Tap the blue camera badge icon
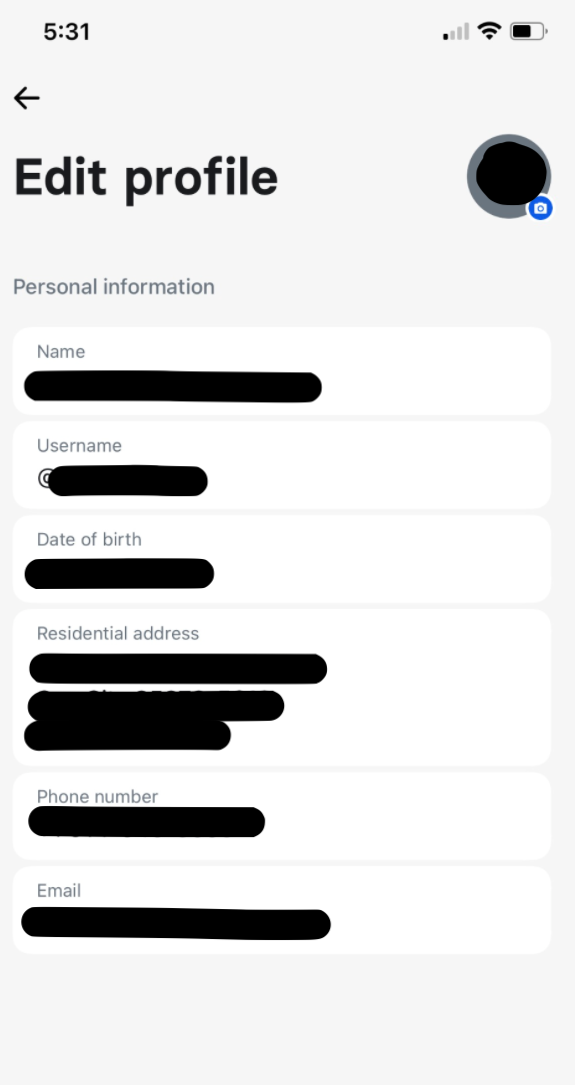 coord(540,208)
